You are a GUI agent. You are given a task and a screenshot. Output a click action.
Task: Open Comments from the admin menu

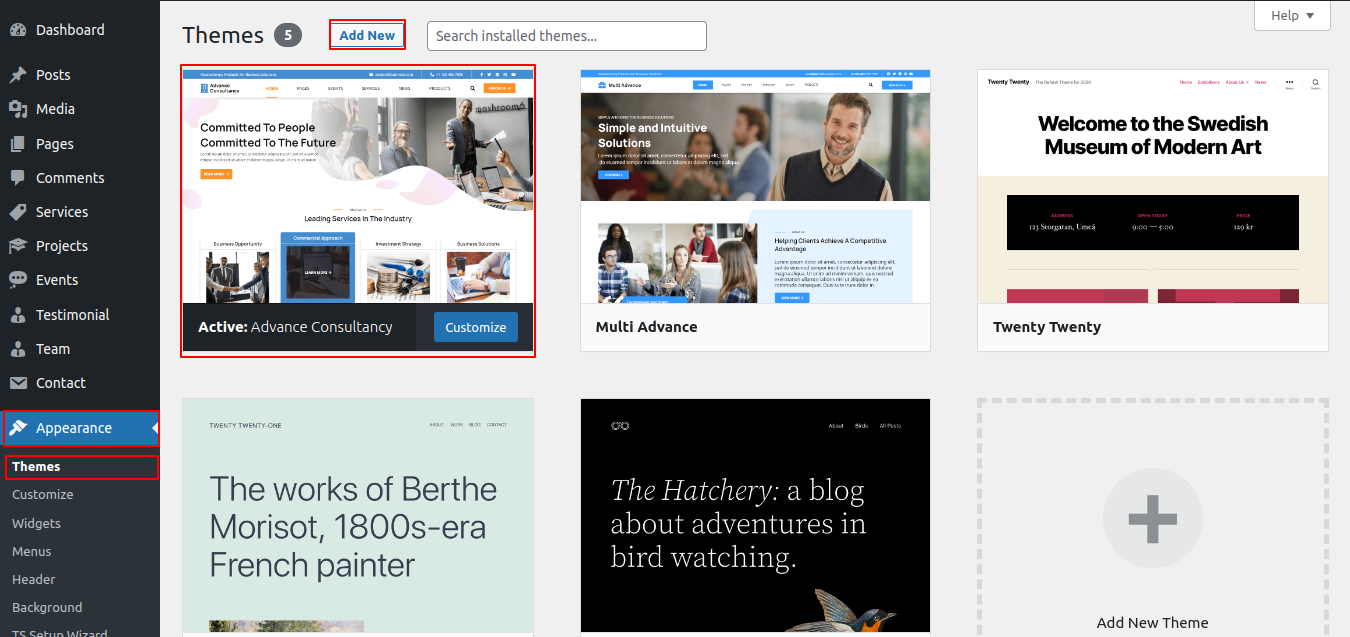pyautogui.click(x=80, y=178)
